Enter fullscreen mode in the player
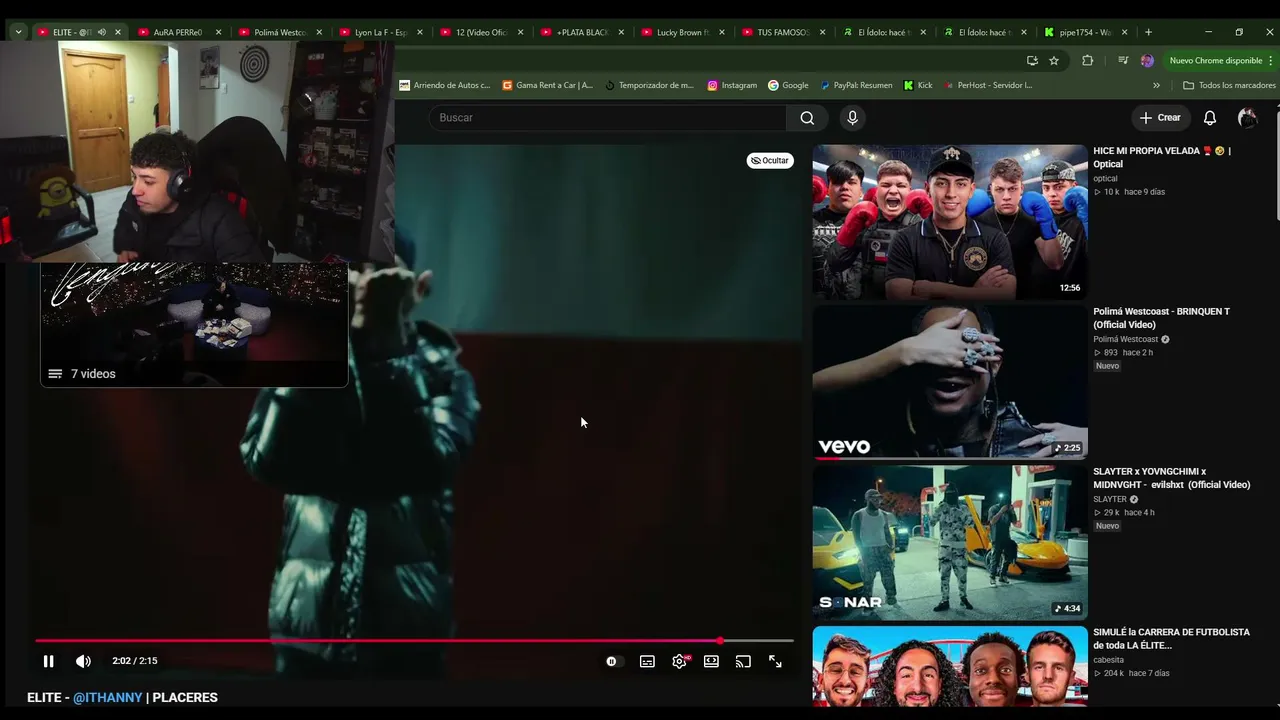Image resolution: width=1280 pixels, height=720 pixels. (775, 661)
